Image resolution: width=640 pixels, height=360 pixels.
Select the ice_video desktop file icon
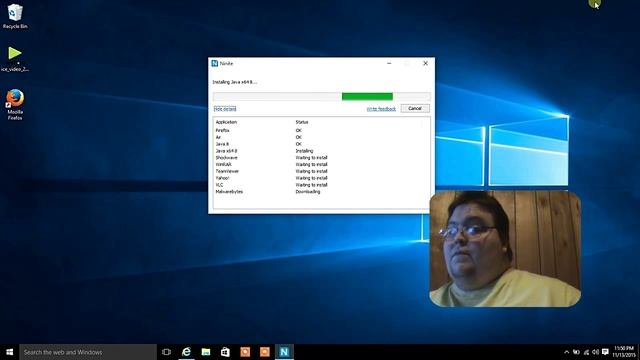coord(15,59)
